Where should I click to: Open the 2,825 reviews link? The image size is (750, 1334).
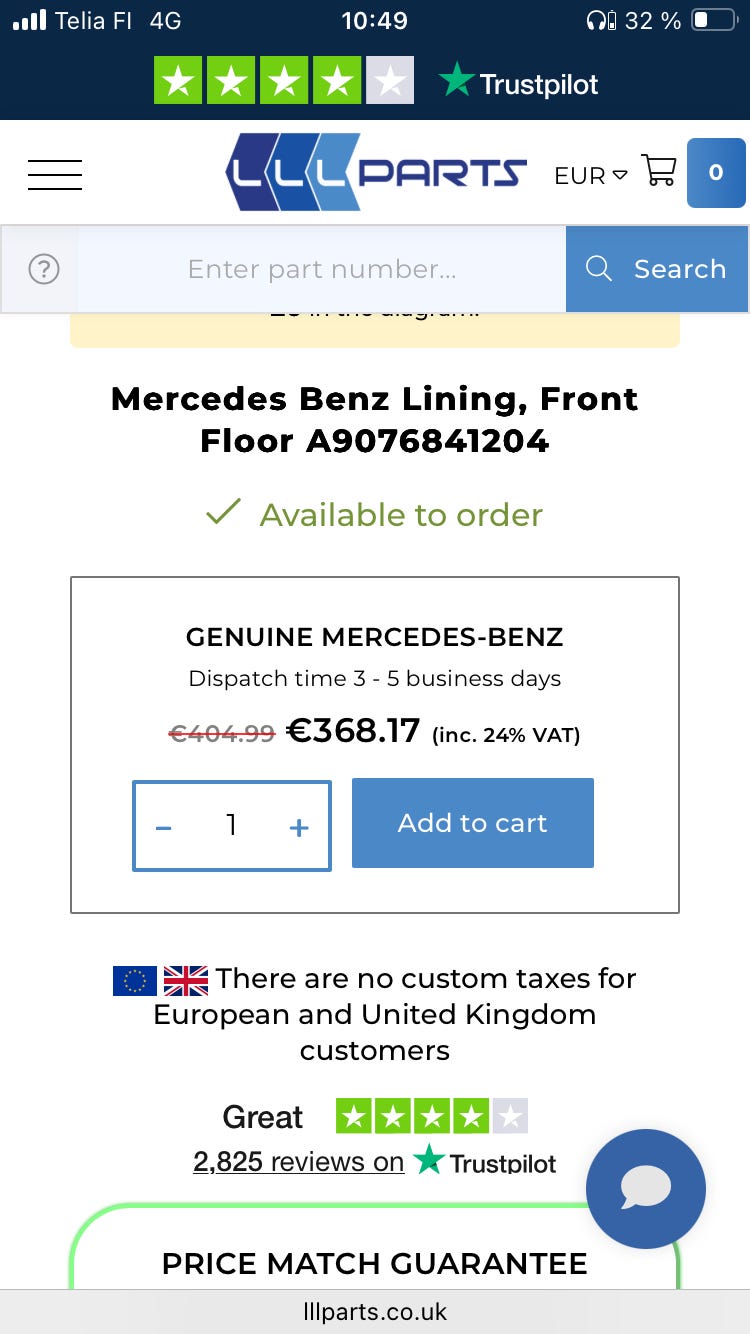click(298, 1161)
